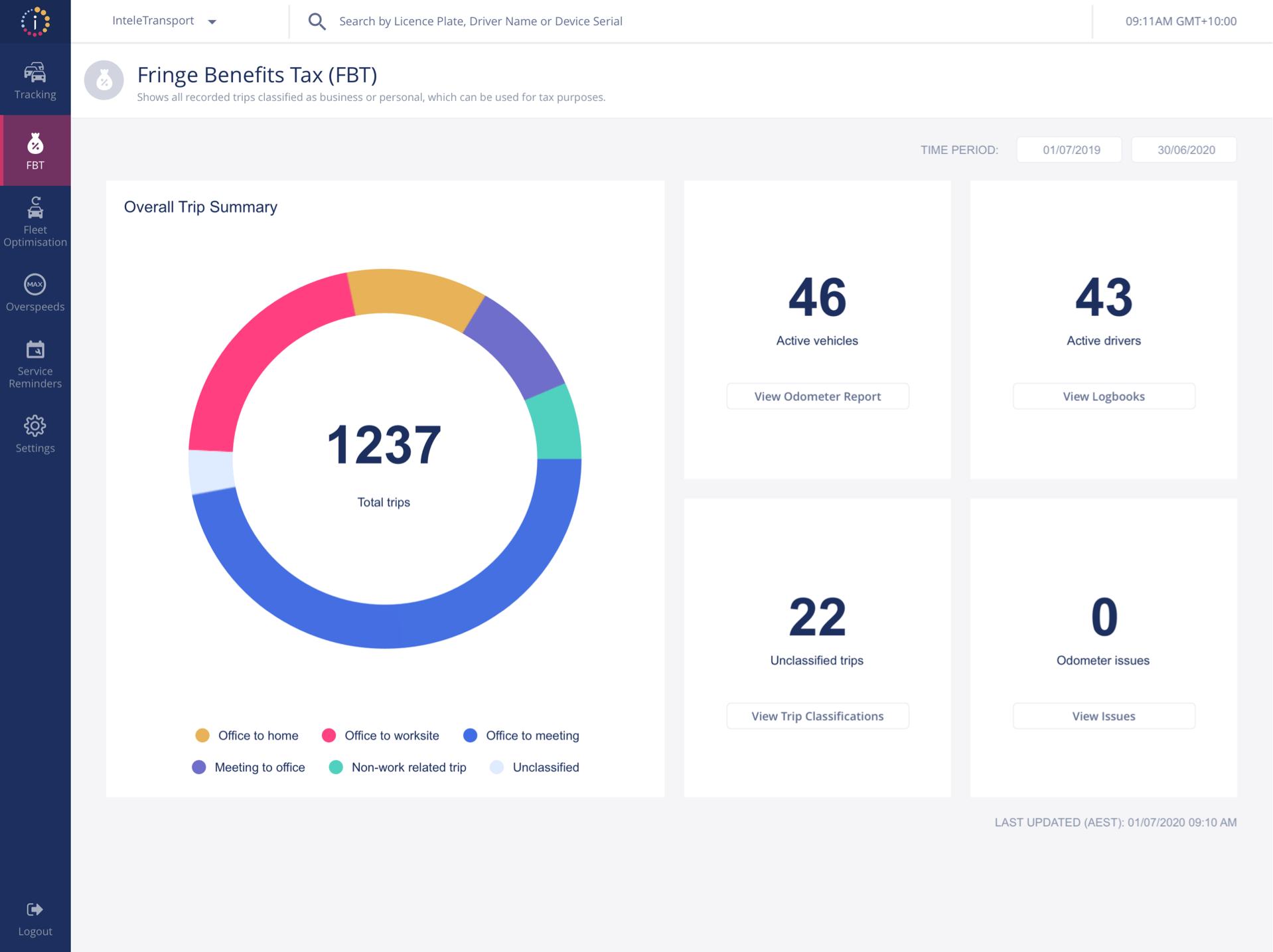Click the View Logbooks button

click(1103, 396)
